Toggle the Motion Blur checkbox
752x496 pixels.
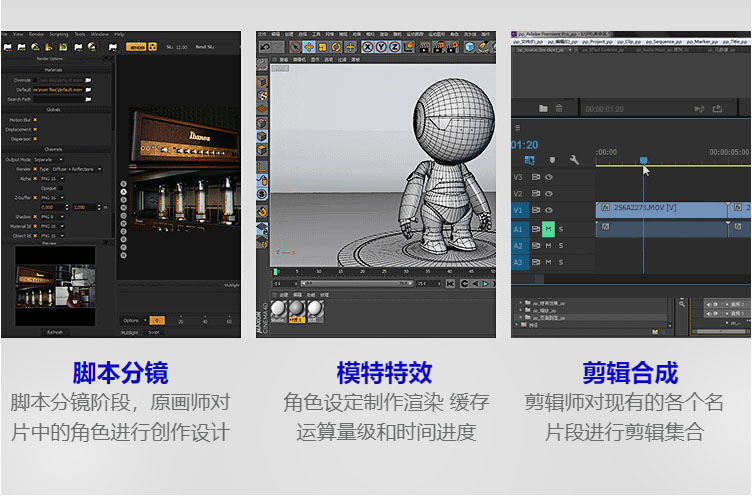[x=35, y=120]
